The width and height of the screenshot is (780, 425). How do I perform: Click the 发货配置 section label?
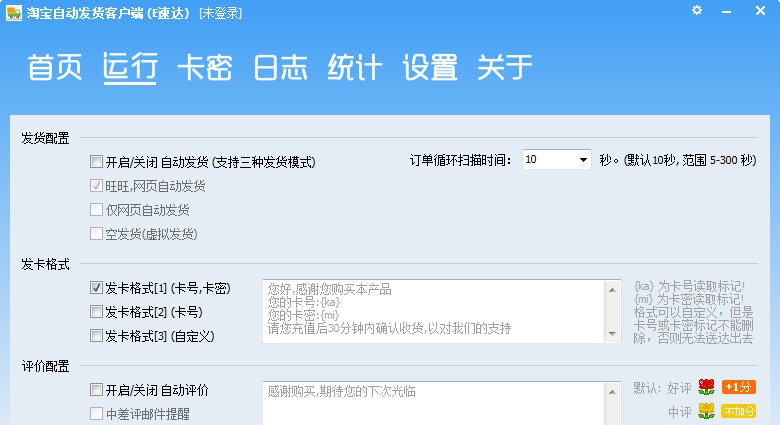(x=45, y=138)
